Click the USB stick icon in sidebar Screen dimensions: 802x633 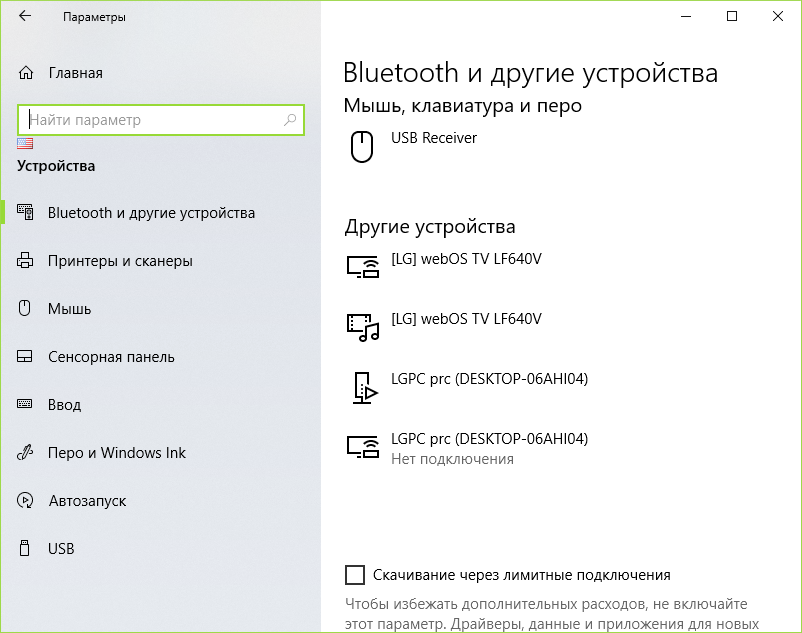click(x=24, y=548)
